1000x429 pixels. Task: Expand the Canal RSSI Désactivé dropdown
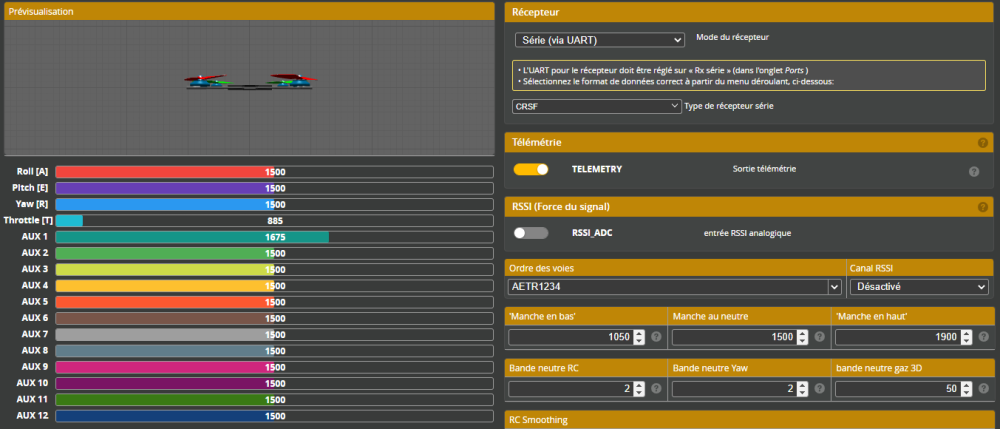pyautogui.click(x=918, y=287)
